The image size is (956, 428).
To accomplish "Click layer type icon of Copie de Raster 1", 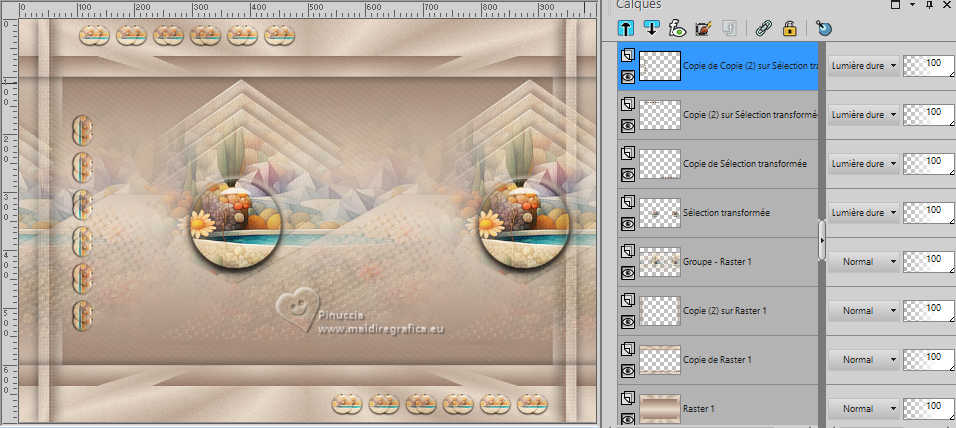I will coord(627,349).
